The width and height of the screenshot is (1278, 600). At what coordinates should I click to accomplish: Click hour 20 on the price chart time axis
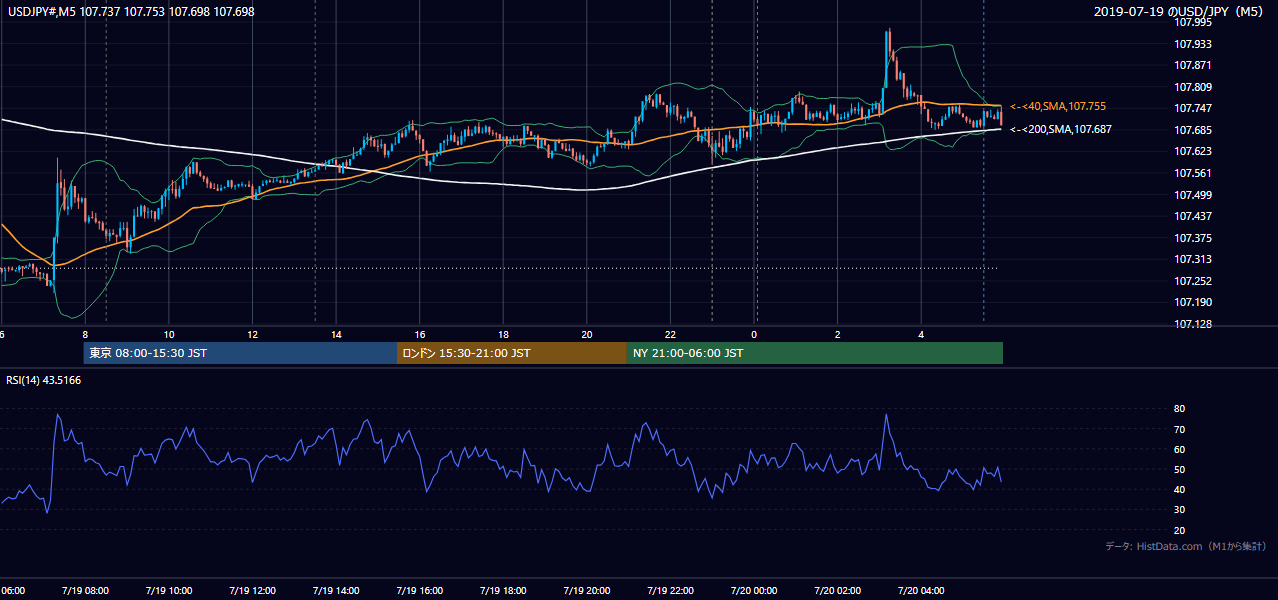pos(587,335)
